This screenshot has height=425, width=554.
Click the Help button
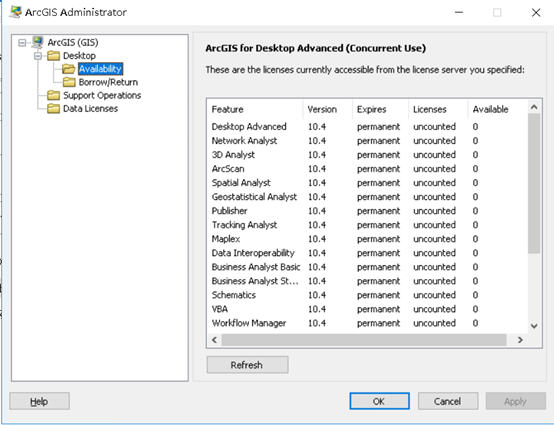point(39,401)
